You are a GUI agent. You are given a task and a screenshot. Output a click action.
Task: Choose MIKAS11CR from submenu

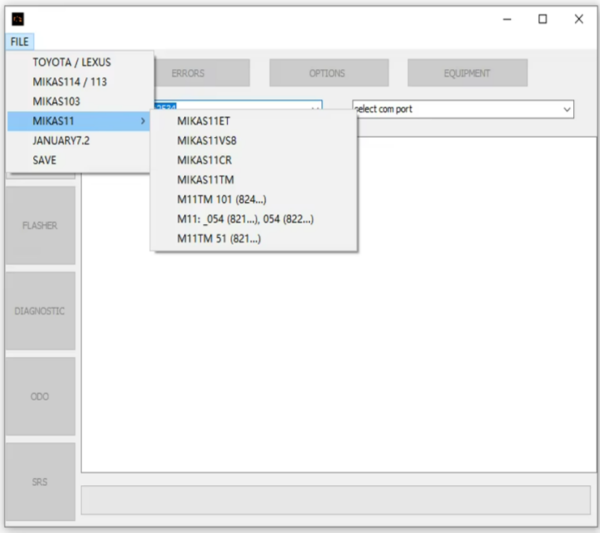click(x=254, y=160)
